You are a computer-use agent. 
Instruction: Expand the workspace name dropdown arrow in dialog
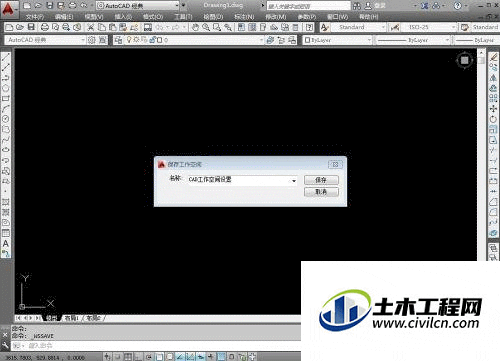(x=294, y=180)
